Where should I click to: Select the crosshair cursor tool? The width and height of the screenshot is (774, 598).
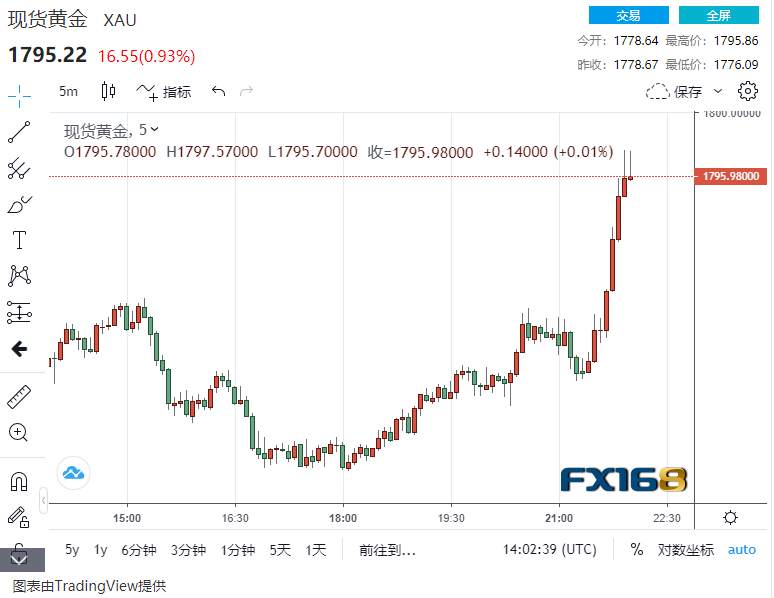coord(19,96)
